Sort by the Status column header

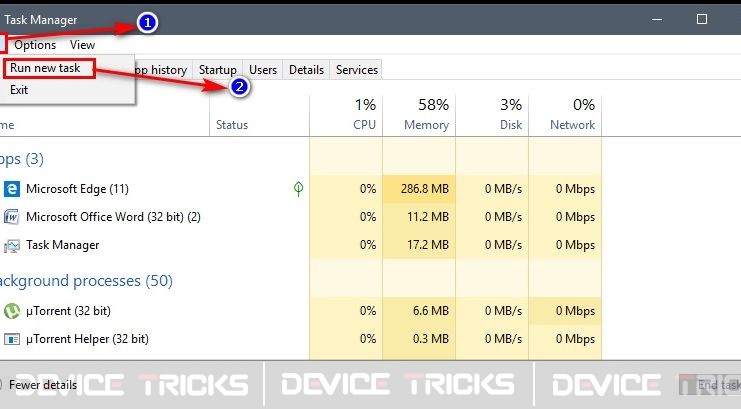[x=259, y=116]
